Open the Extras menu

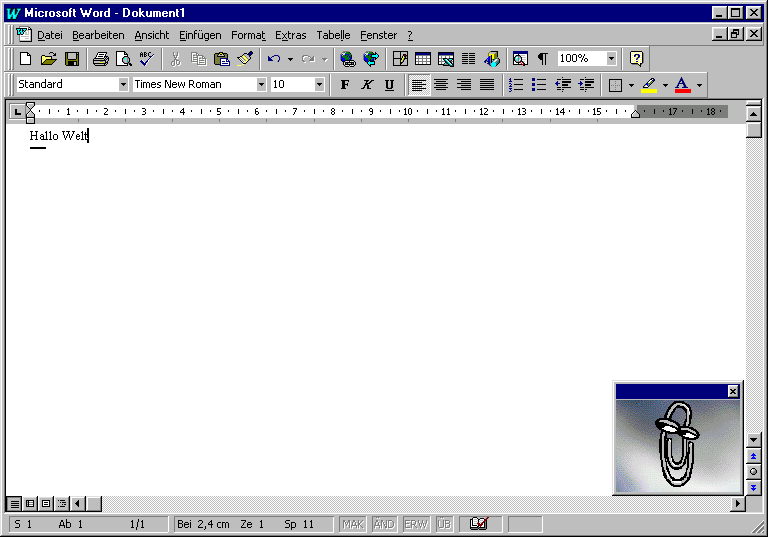point(290,35)
